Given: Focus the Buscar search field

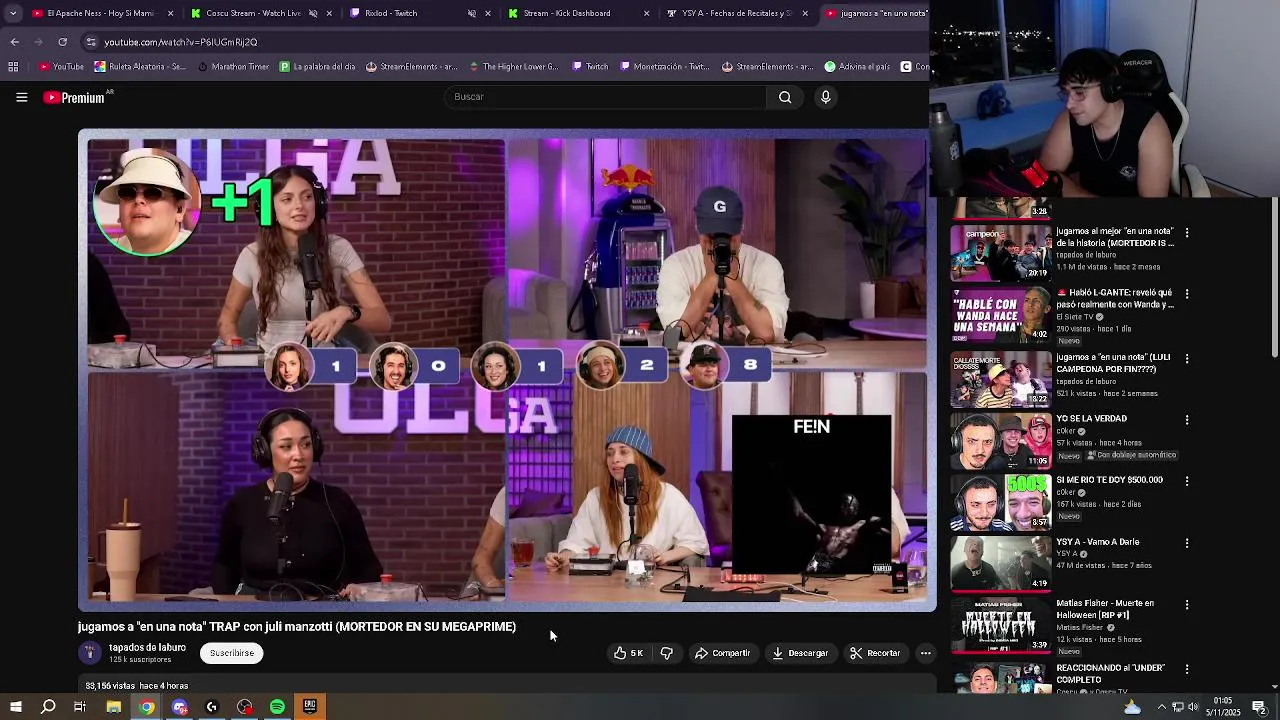Looking at the screenshot, I should pyautogui.click(x=605, y=97).
